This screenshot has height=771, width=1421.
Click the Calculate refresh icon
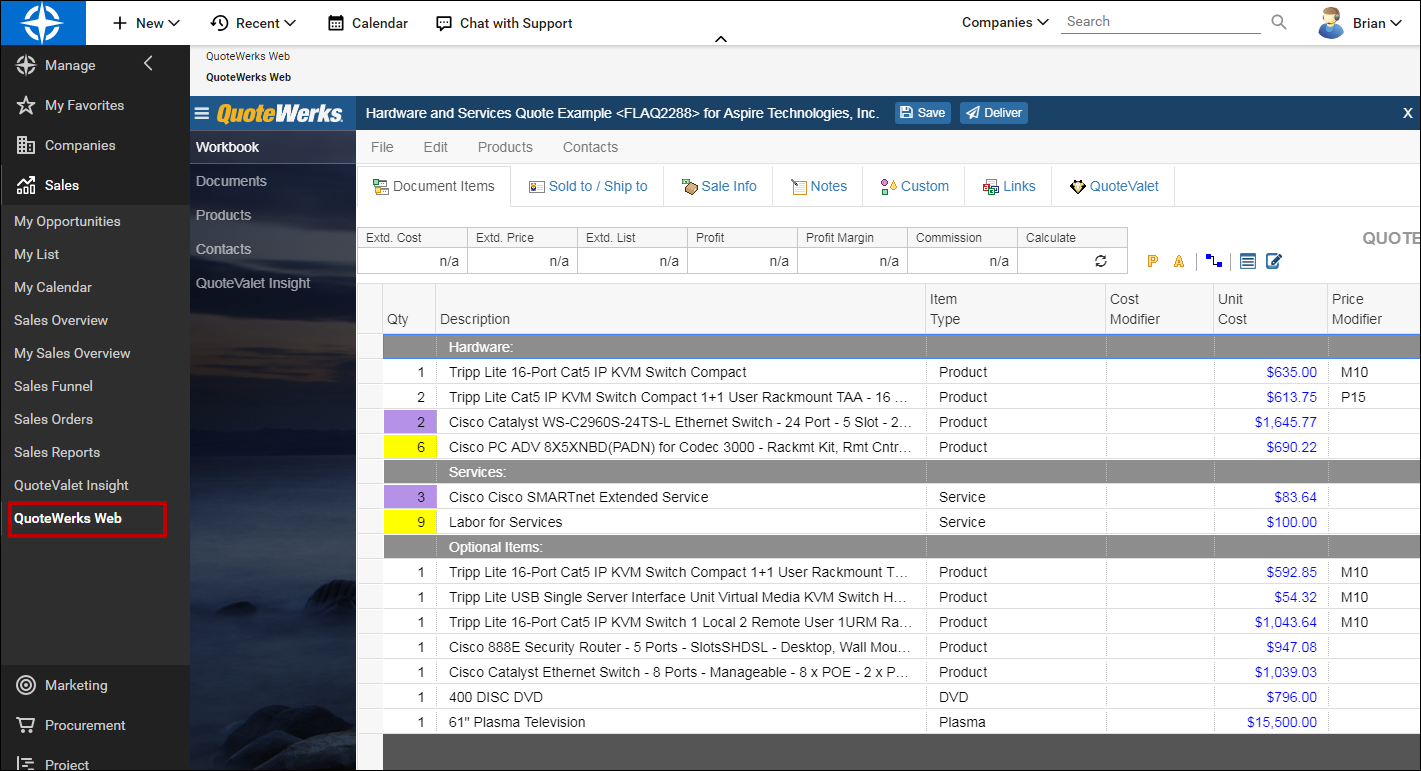1100,261
